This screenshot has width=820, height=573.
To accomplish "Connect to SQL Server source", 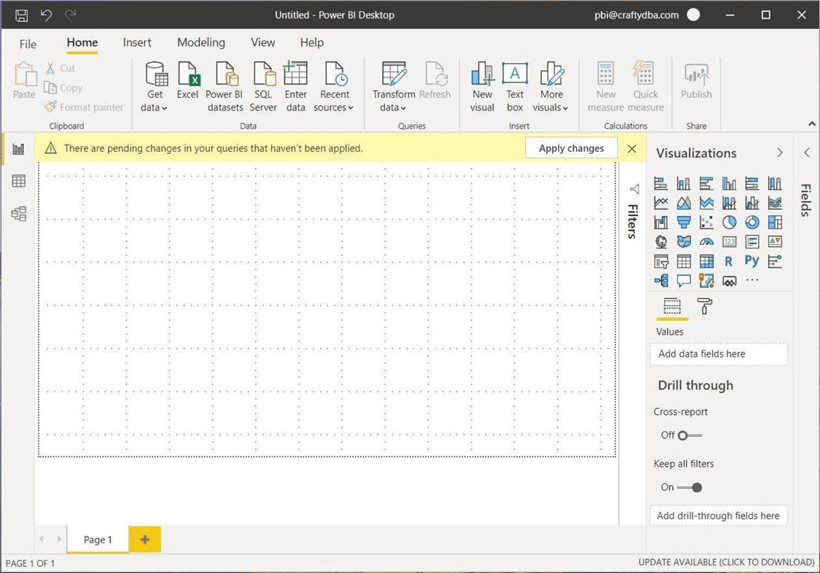I will pos(263,86).
